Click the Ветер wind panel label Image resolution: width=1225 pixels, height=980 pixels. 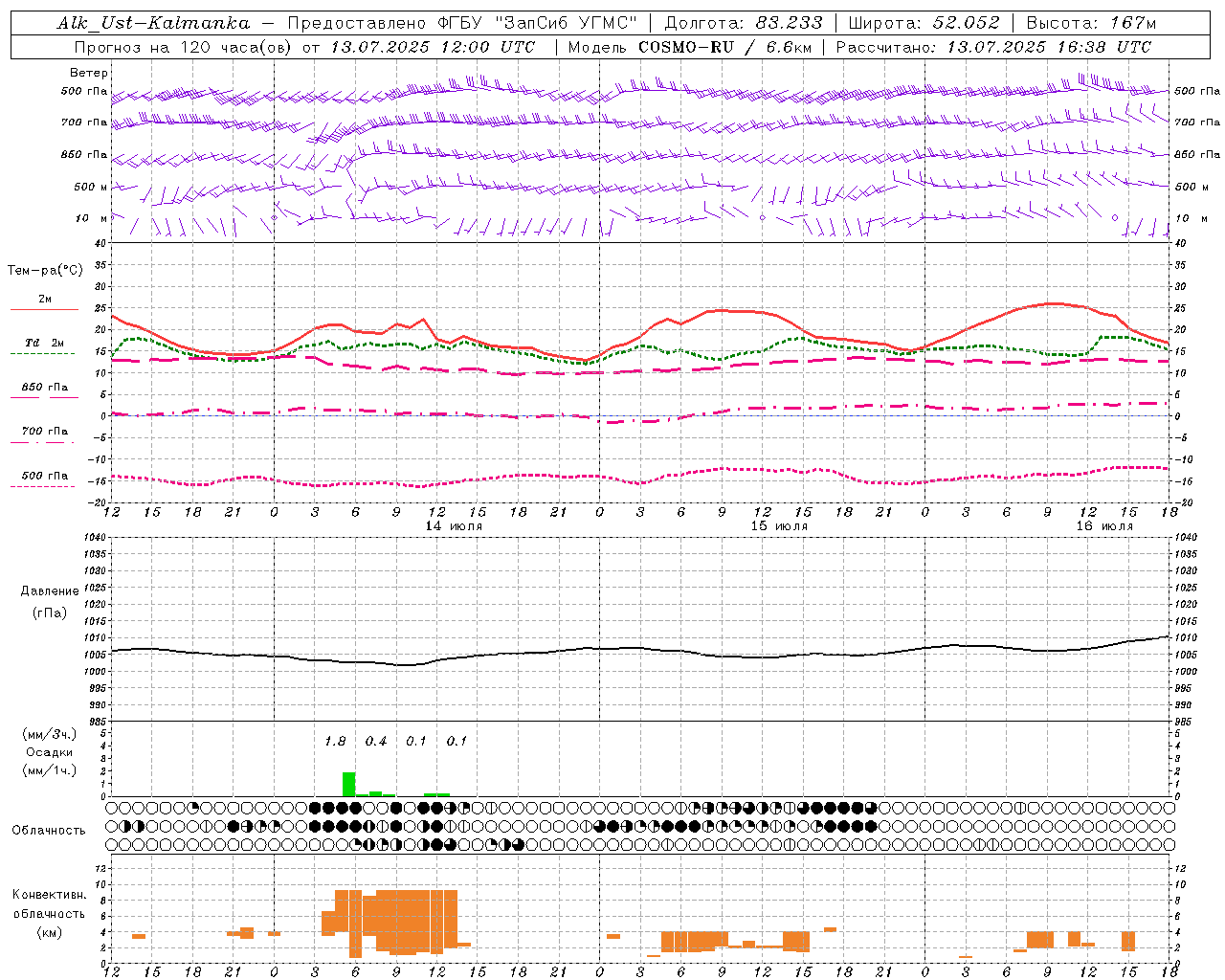(x=89, y=73)
